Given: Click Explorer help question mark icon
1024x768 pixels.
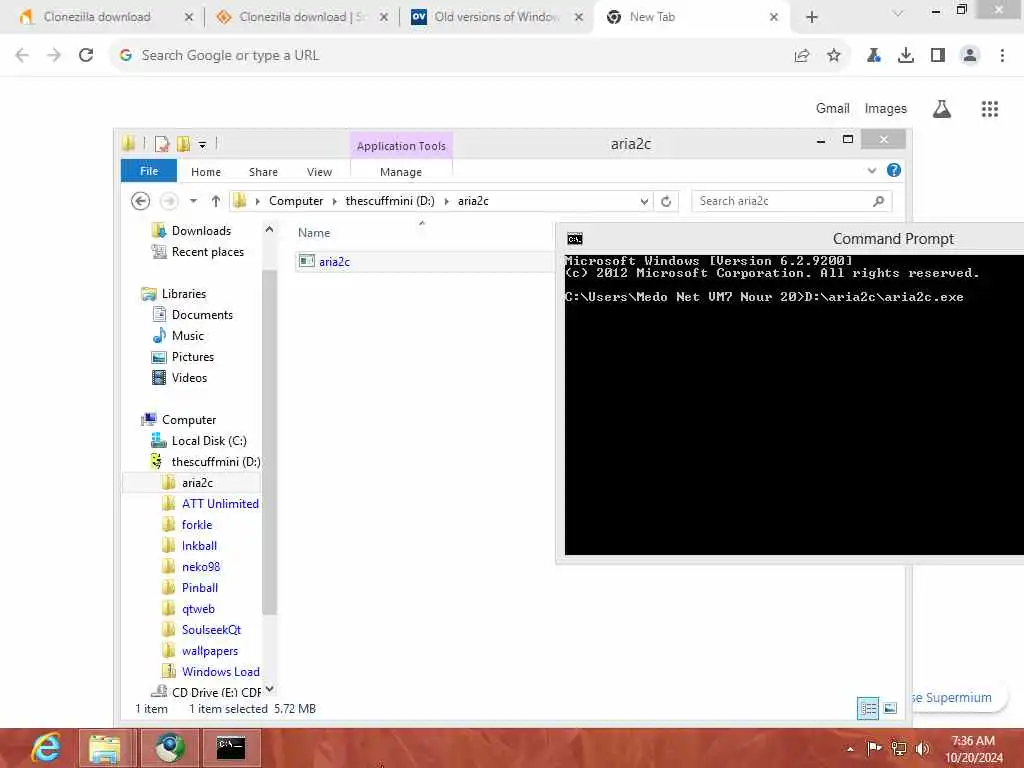Looking at the screenshot, I should click(894, 170).
